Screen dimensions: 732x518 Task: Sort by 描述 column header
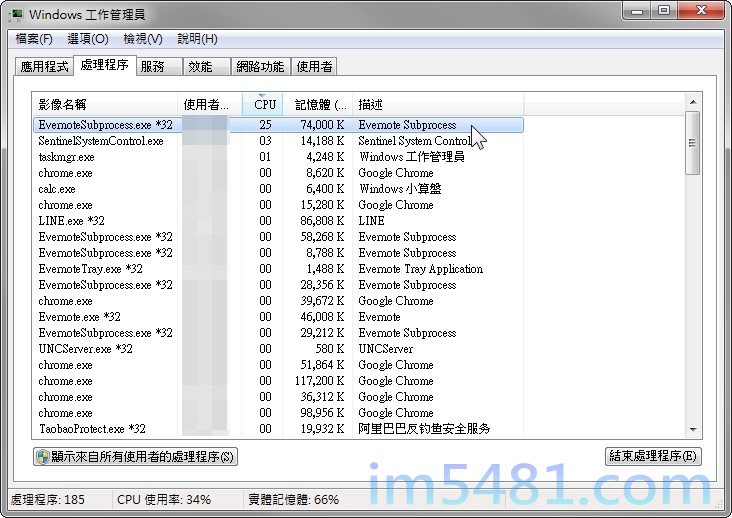point(436,105)
